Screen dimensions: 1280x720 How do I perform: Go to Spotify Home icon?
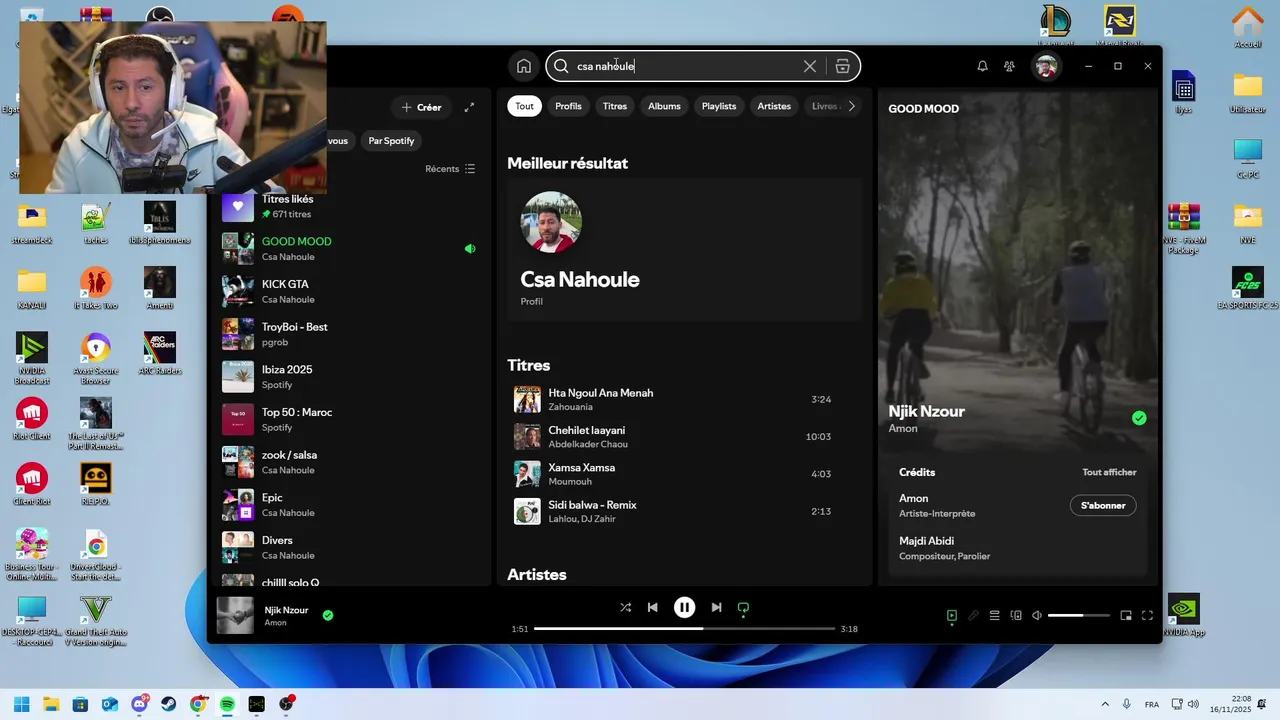point(523,66)
